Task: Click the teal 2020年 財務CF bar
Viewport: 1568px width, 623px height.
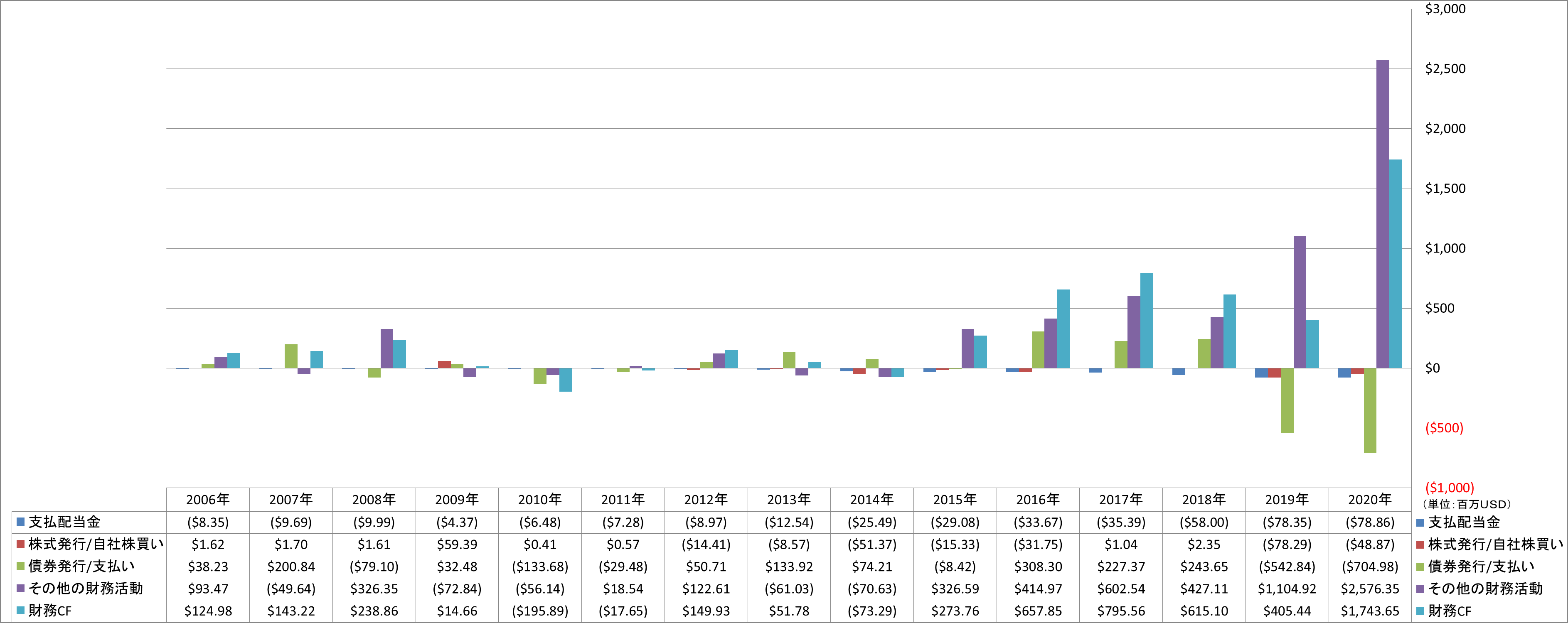Action: coord(1396,264)
